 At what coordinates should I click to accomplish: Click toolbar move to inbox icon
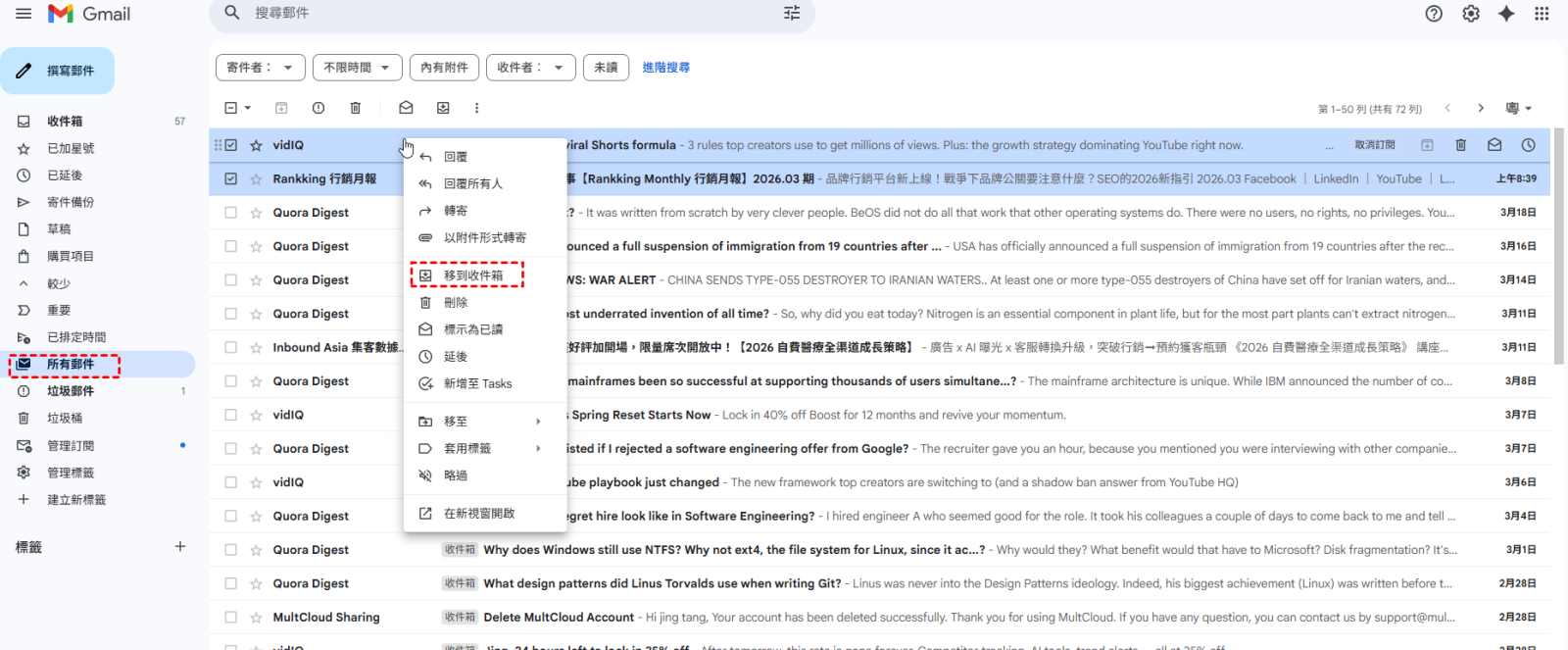click(x=443, y=108)
